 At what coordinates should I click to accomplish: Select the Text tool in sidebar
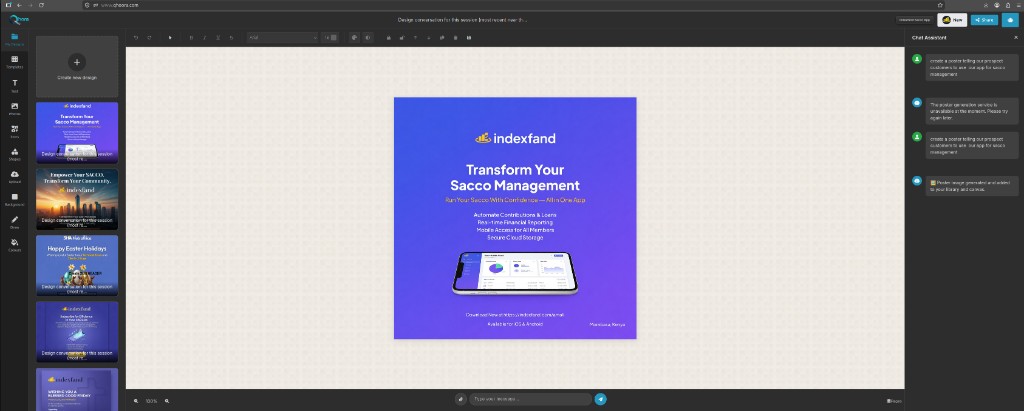point(14,86)
